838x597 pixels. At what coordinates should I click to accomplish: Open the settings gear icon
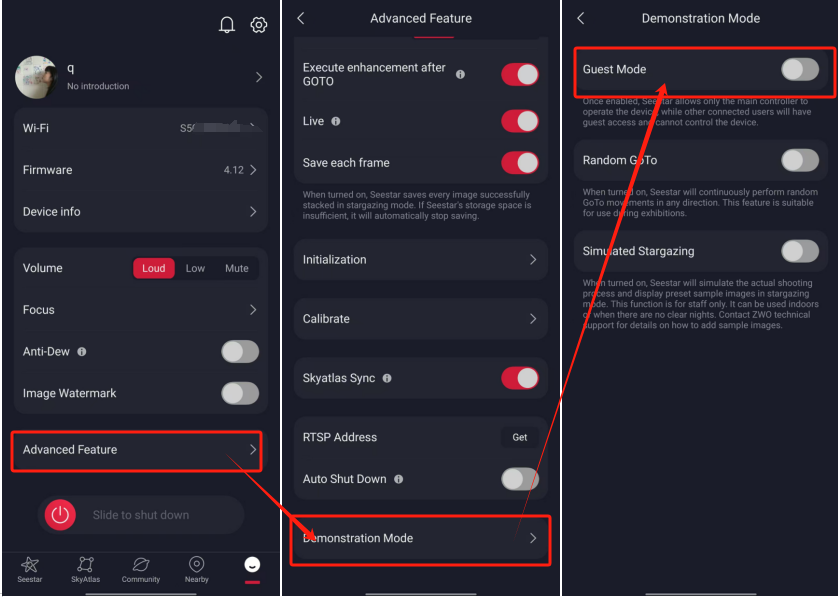point(259,25)
